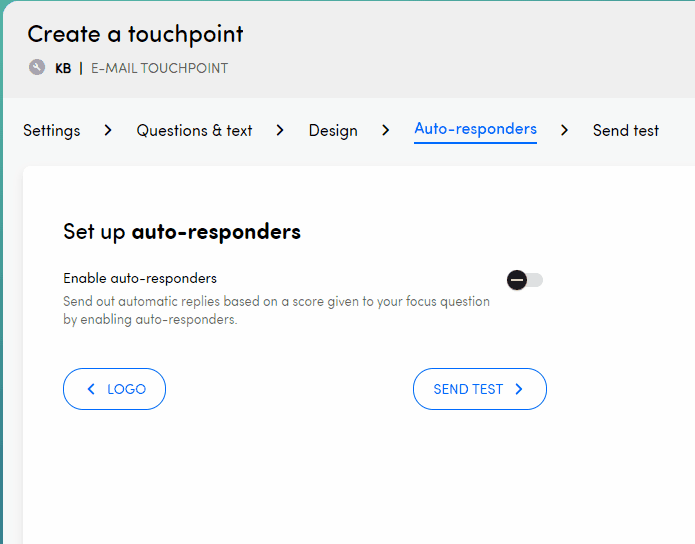Open the Settings step
This screenshot has width=695, height=544.
[x=52, y=130]
